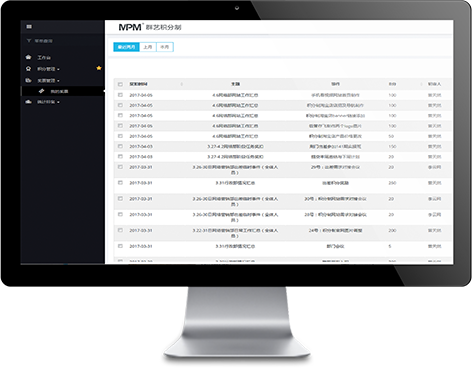Expand the cloud menu item in sidebar
472x368 pixels.
pos(43,102)
